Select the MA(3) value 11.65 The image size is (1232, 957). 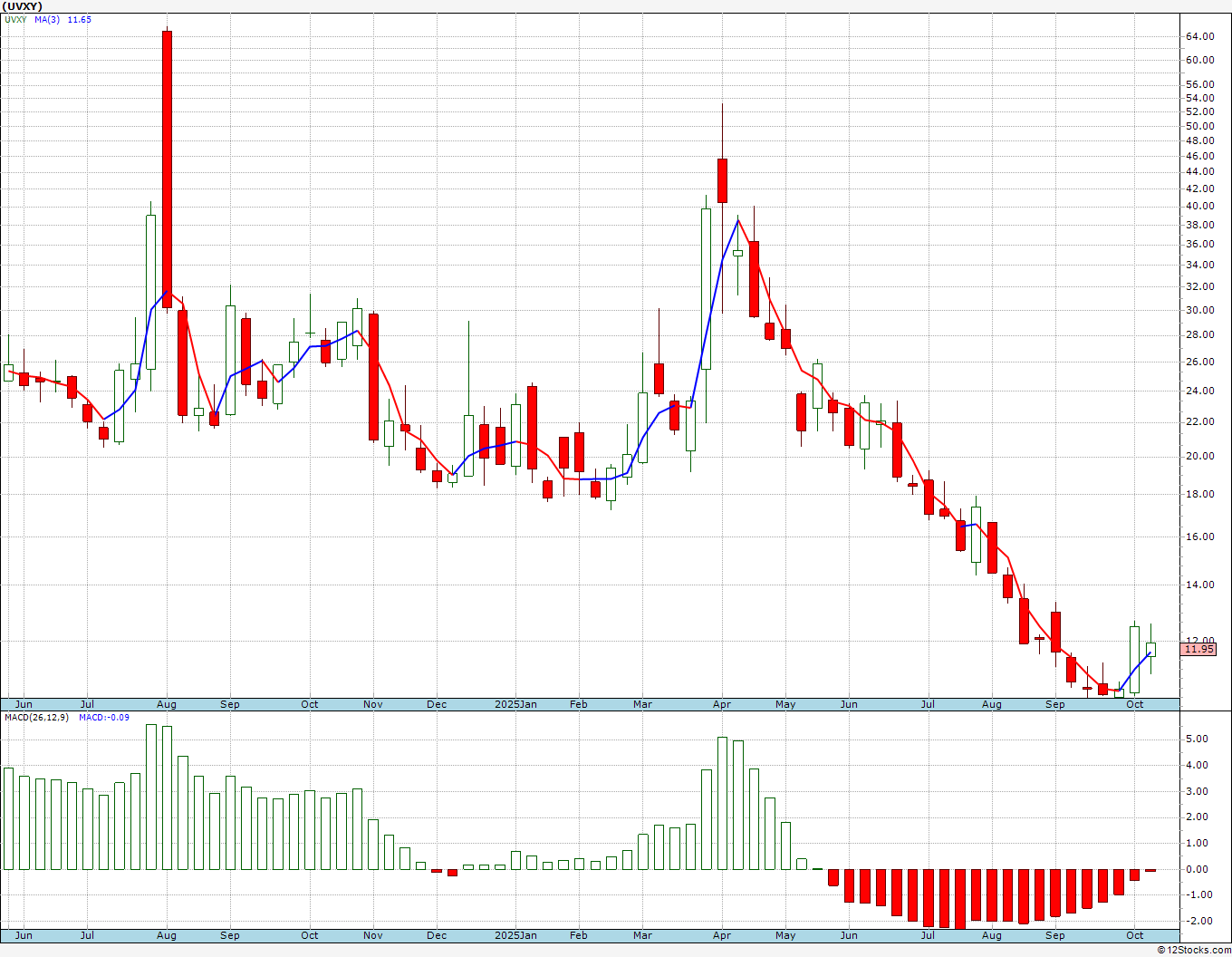(80, 20)
